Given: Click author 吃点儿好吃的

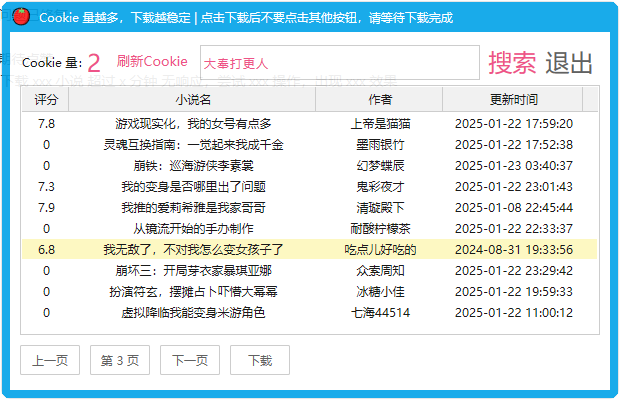Looking at the screenshot, I should coord(380,249).
